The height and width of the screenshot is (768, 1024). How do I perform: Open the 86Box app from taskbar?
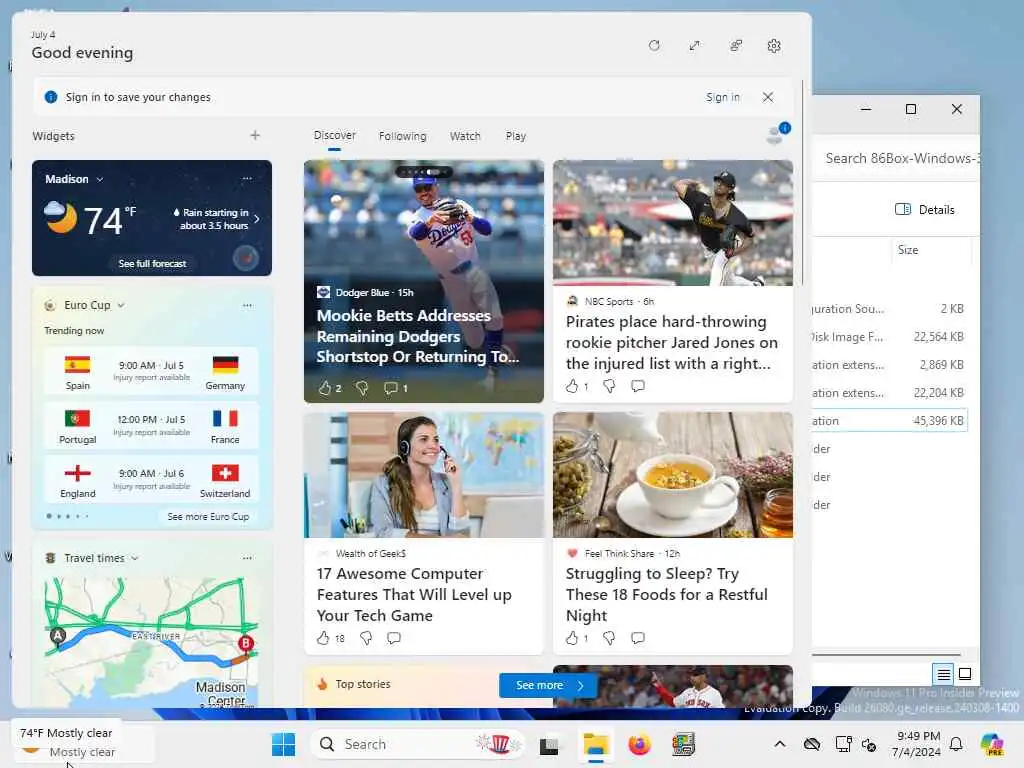[683, 744]
